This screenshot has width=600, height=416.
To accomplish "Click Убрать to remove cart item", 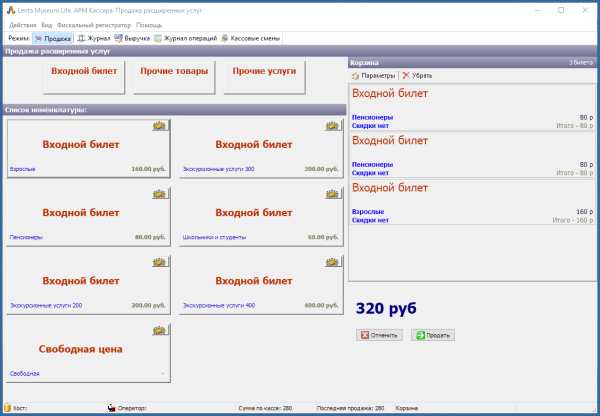I will point(418,75).
